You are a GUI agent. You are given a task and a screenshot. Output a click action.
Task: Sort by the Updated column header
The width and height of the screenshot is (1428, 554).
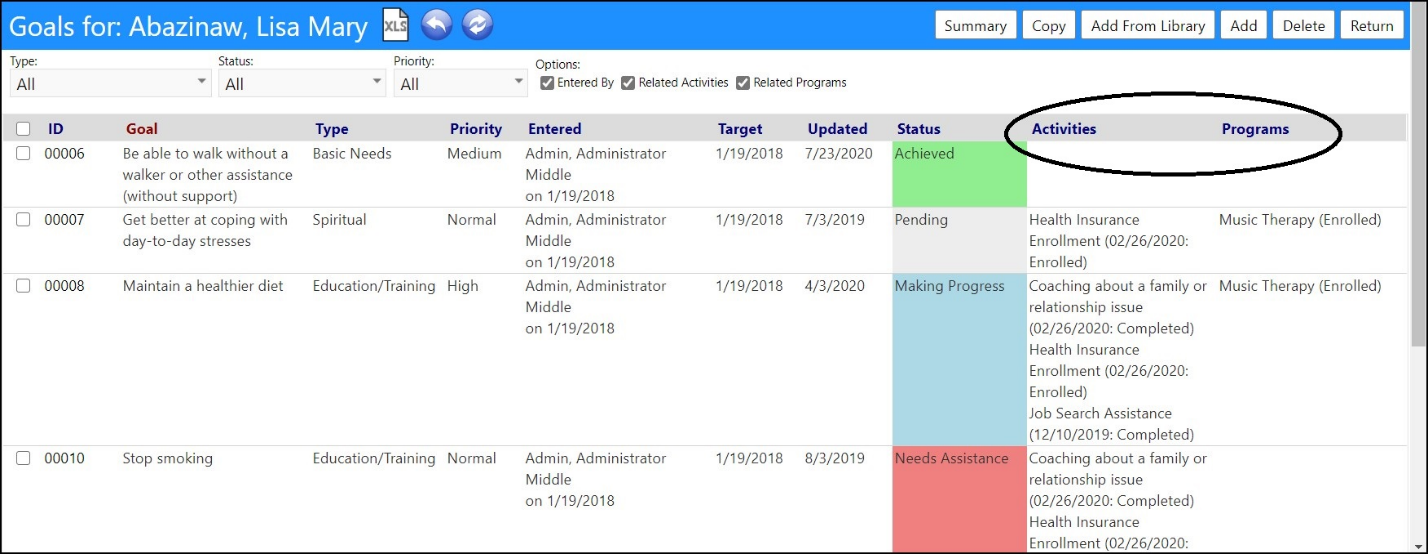coord(837,129)
